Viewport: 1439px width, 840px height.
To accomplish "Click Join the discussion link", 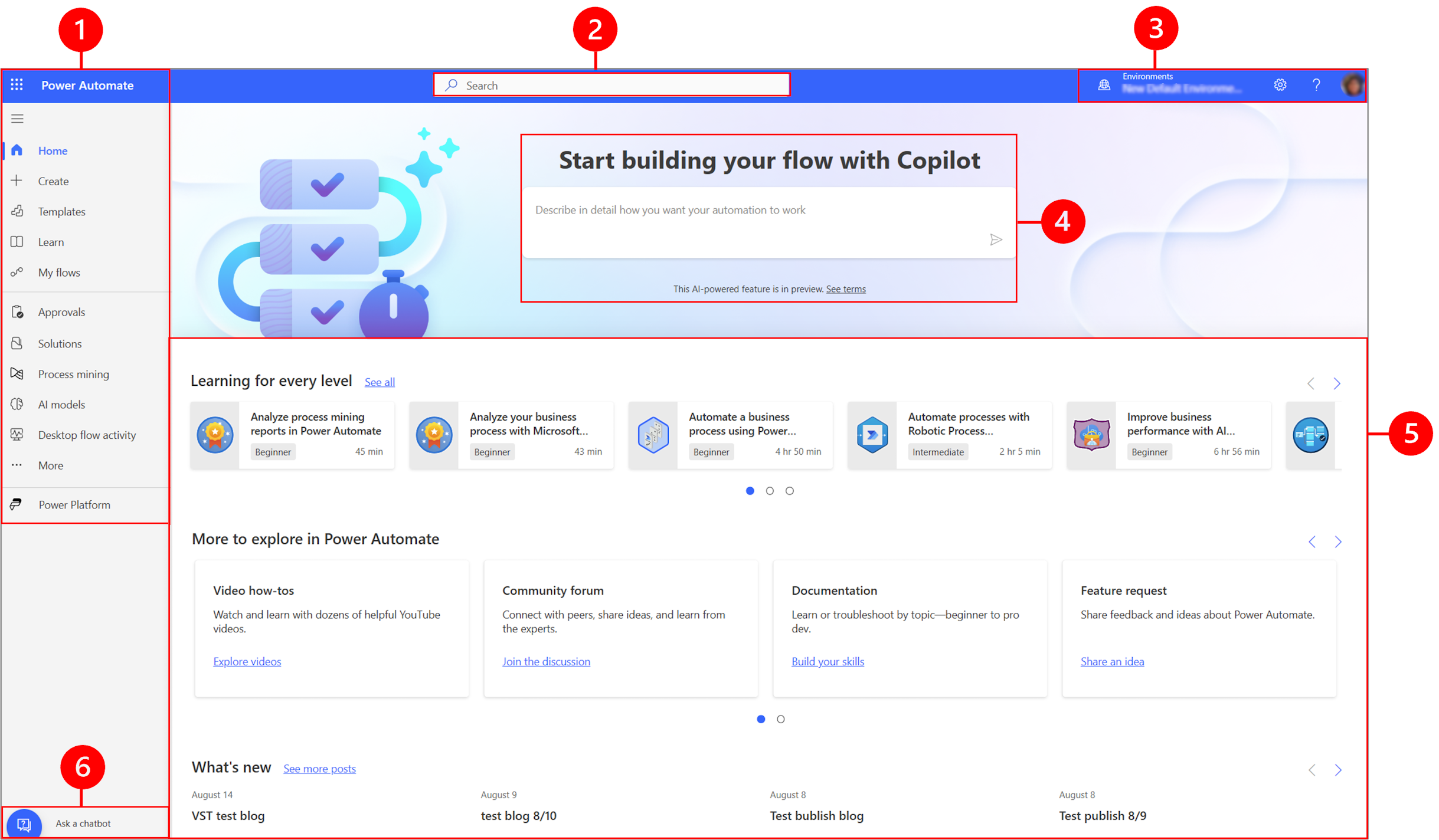I will (x=546, y=661).
